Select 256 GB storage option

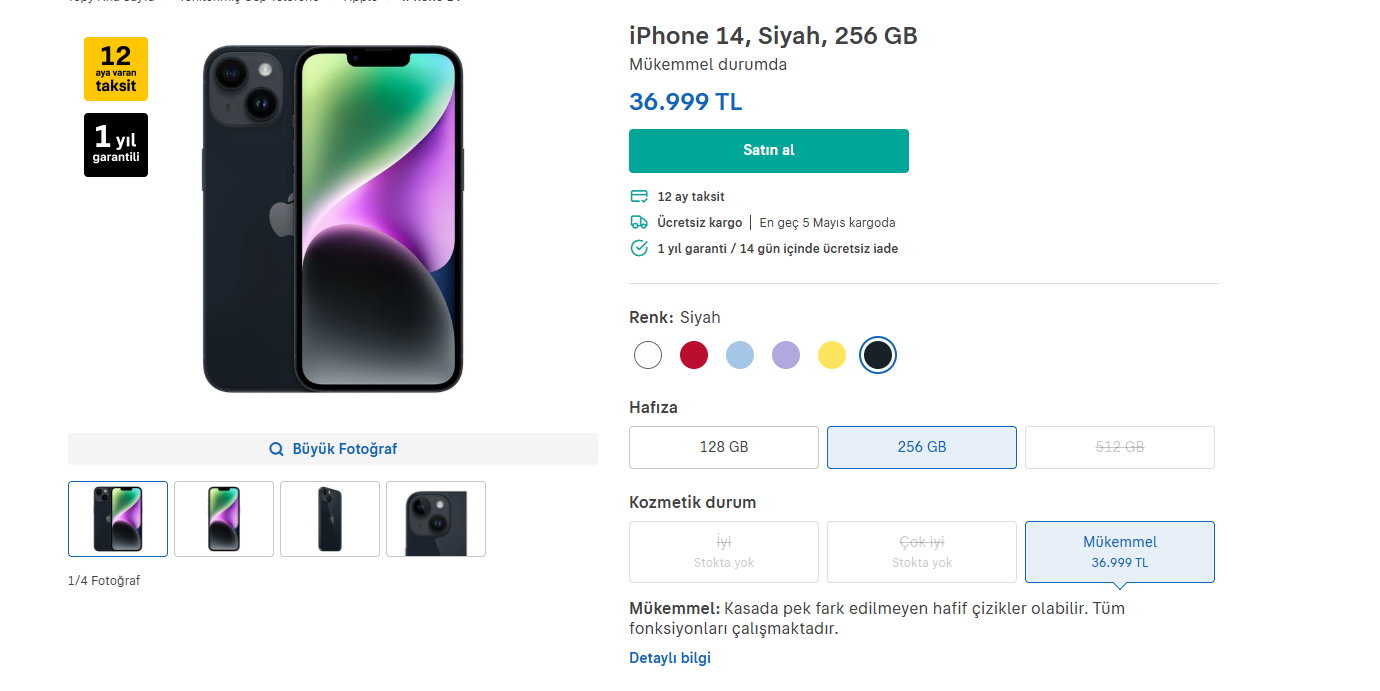pos(921,447)
